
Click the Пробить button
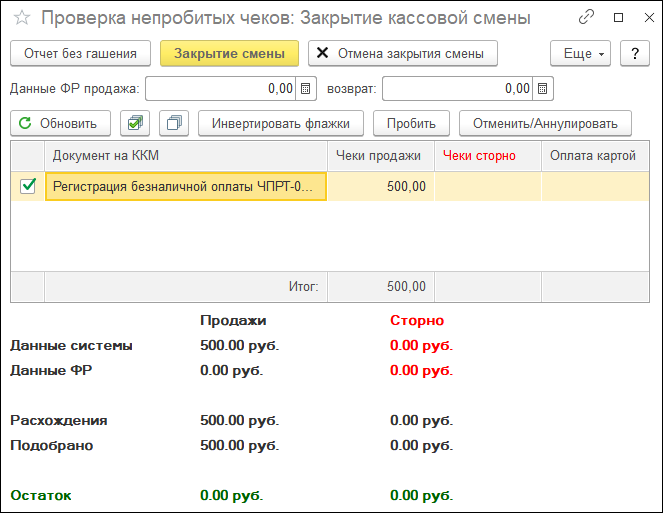411,123
